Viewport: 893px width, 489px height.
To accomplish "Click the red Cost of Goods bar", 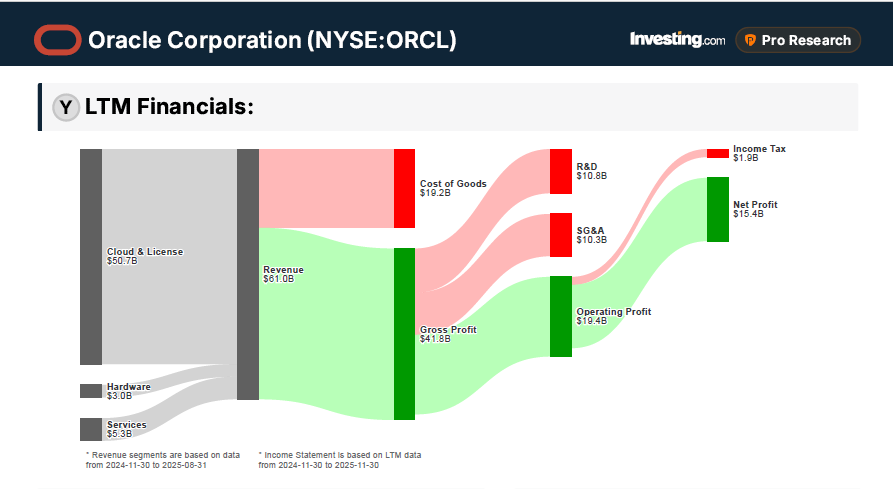I will coord(404,188).
